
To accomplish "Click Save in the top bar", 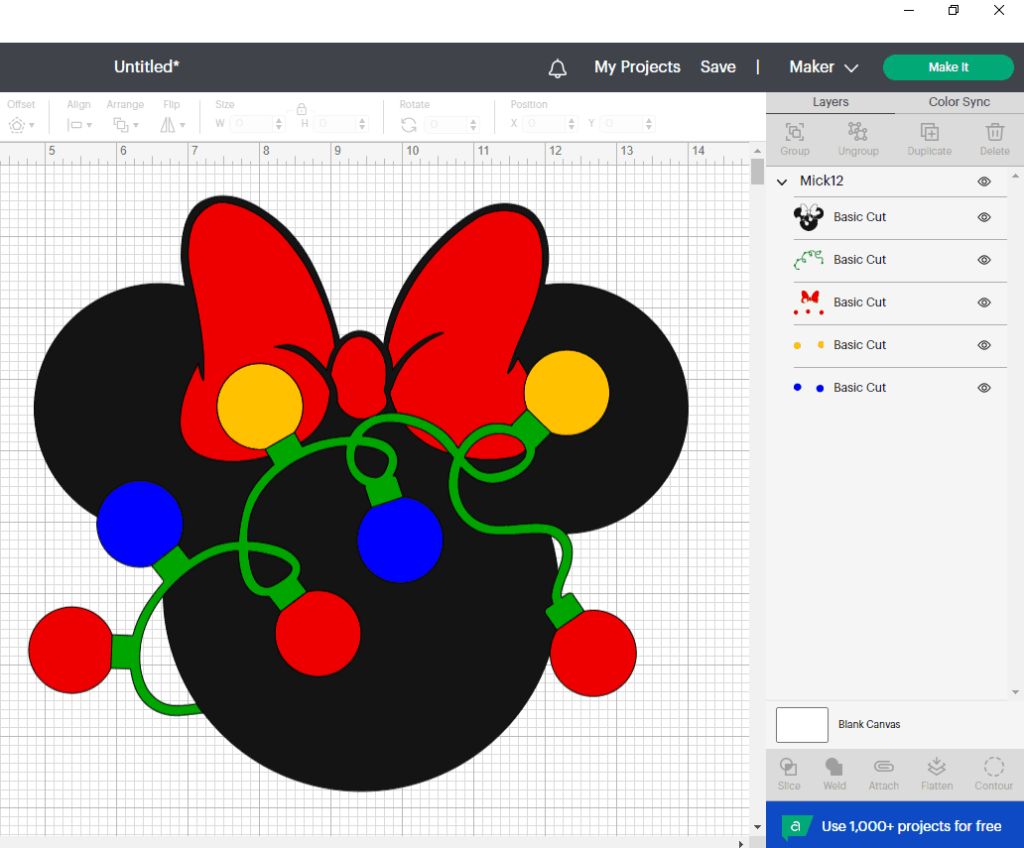I will [x=717, y=67].
